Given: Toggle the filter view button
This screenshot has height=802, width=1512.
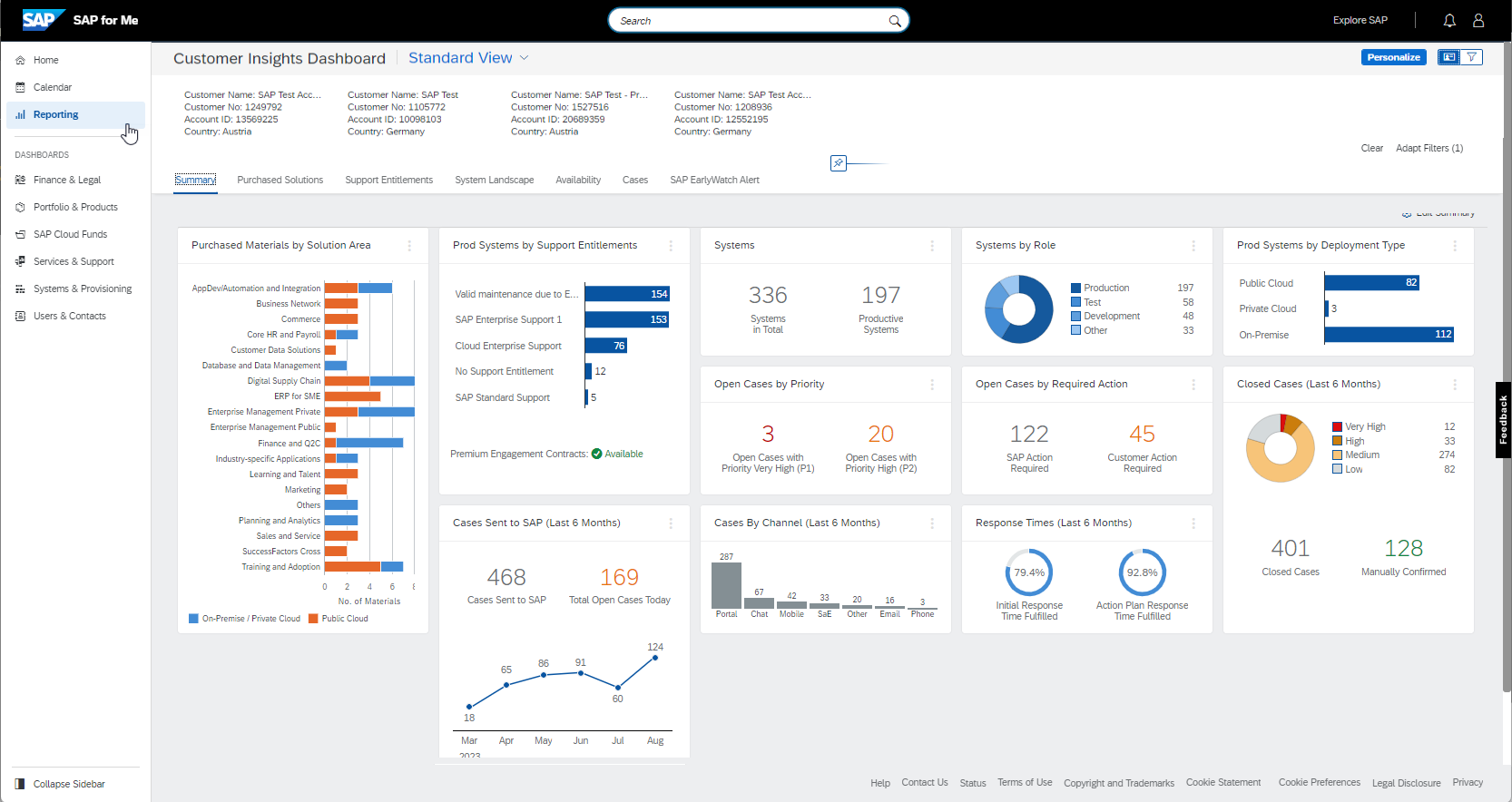Looking at the screenshot, I should point(1471,57).
